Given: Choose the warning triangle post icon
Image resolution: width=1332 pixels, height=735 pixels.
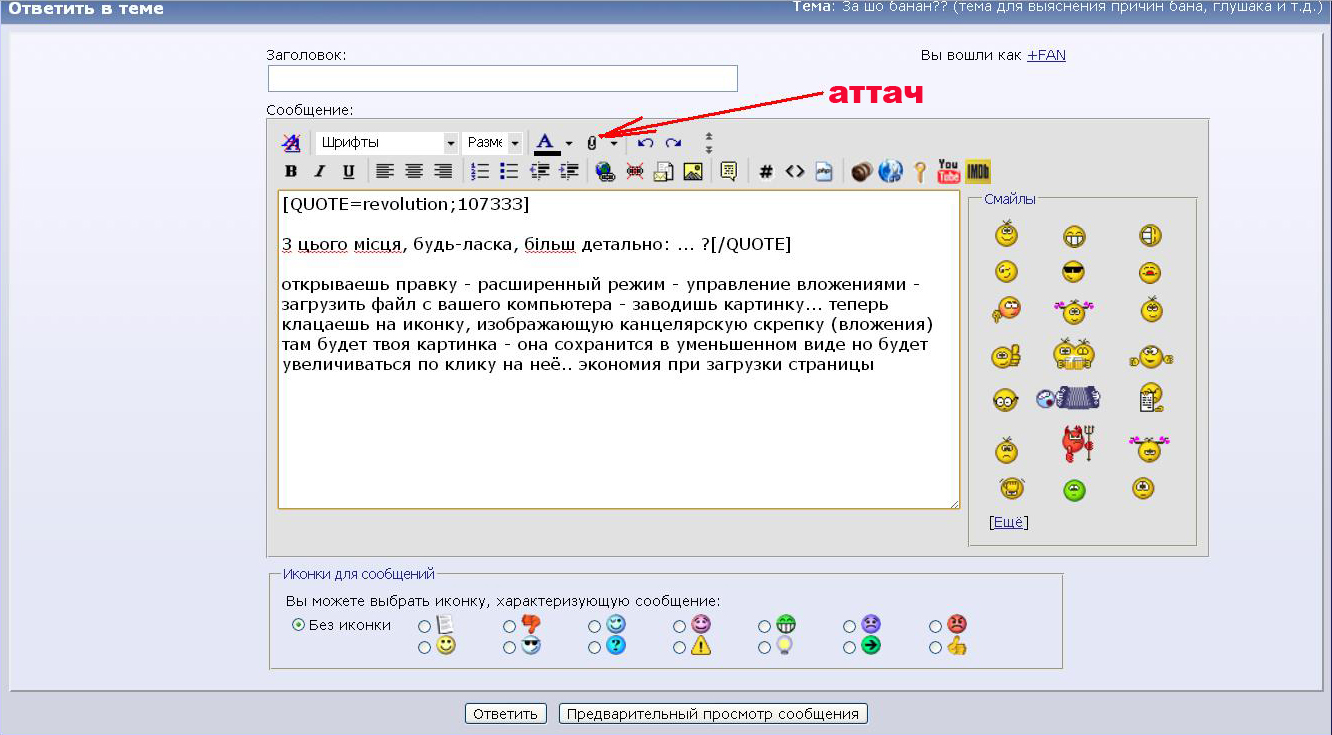Looking at the screenshot, I should (680, 647).
